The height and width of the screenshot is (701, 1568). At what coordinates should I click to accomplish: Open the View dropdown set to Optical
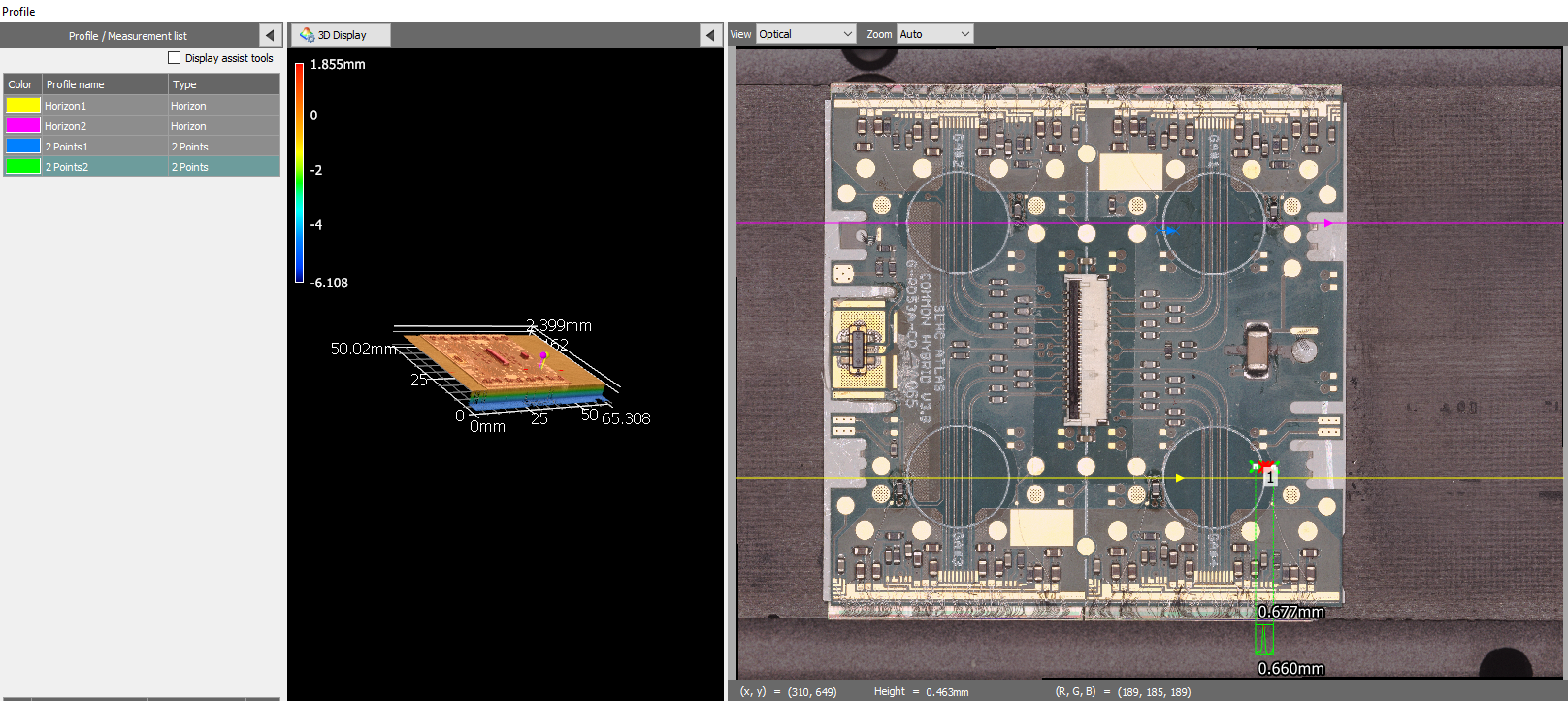[x=805, y=34]
